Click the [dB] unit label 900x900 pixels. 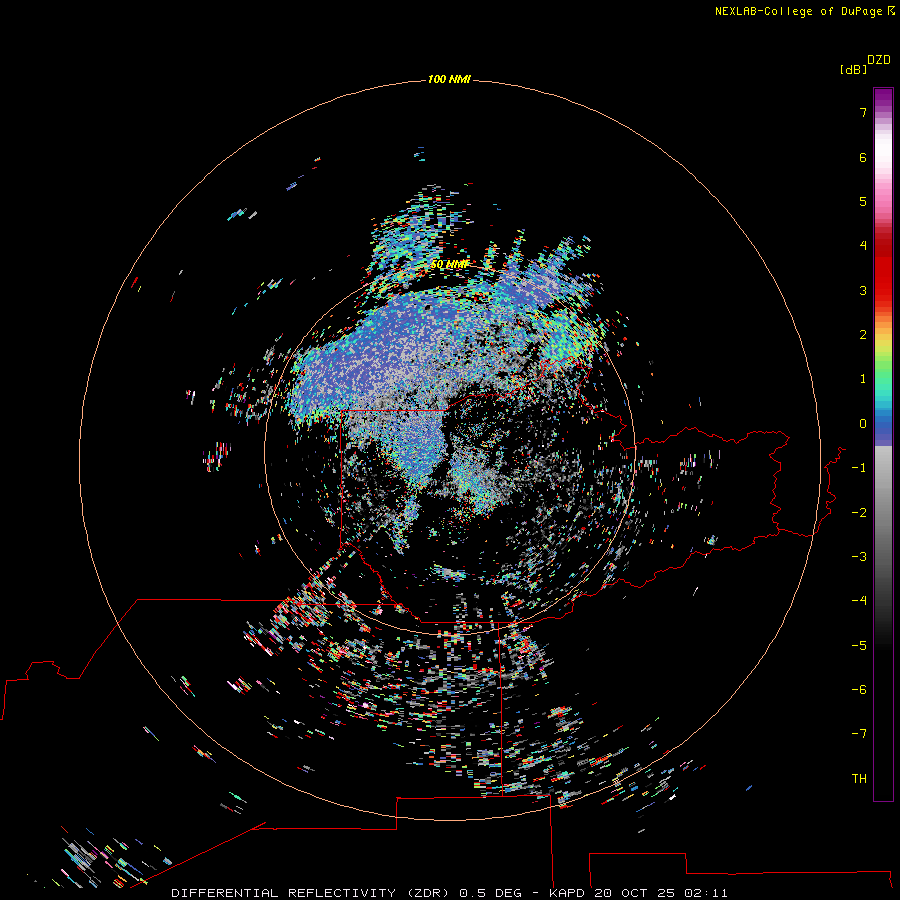(853, 69)
